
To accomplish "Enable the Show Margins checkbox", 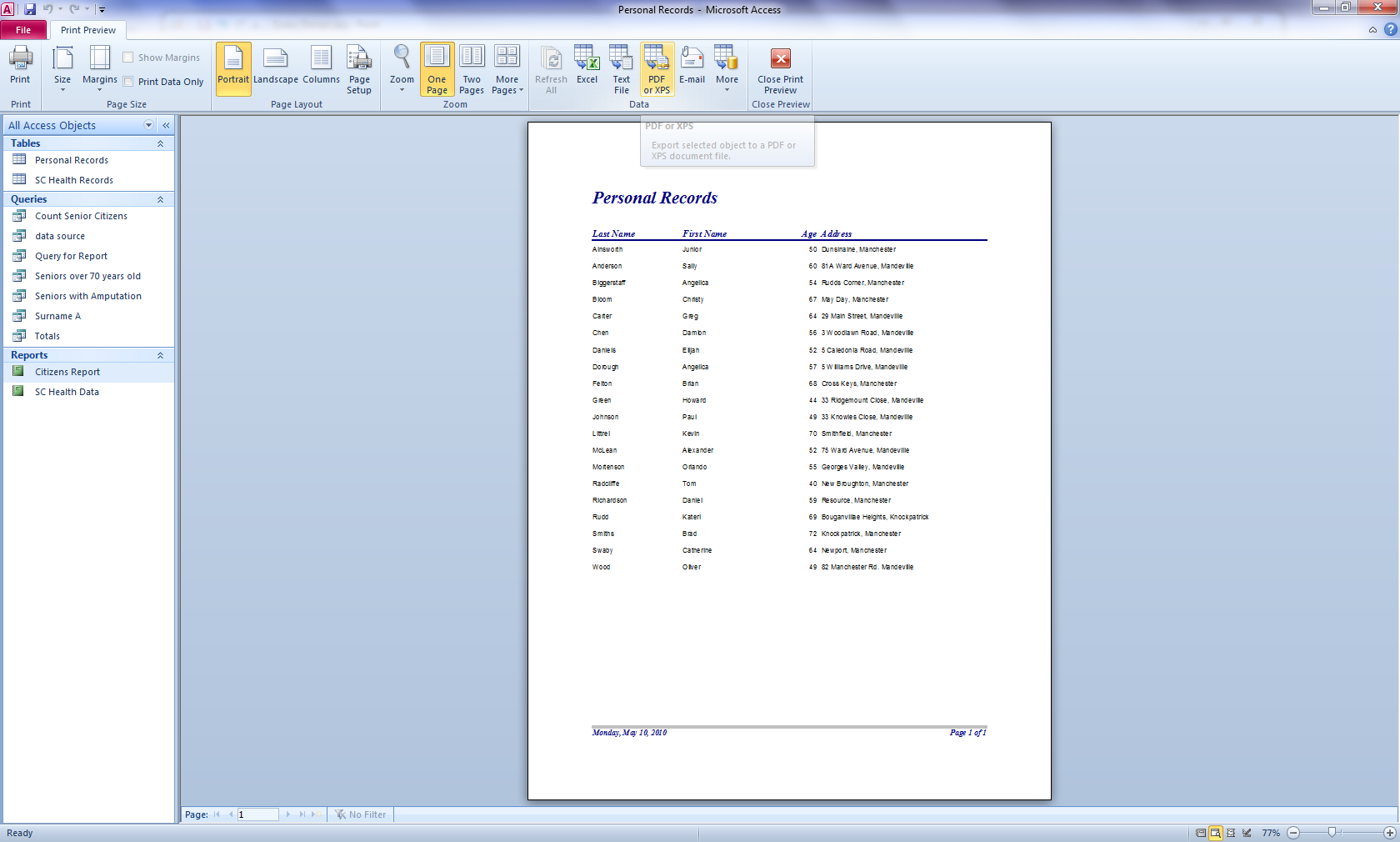I will pos(128,58).
